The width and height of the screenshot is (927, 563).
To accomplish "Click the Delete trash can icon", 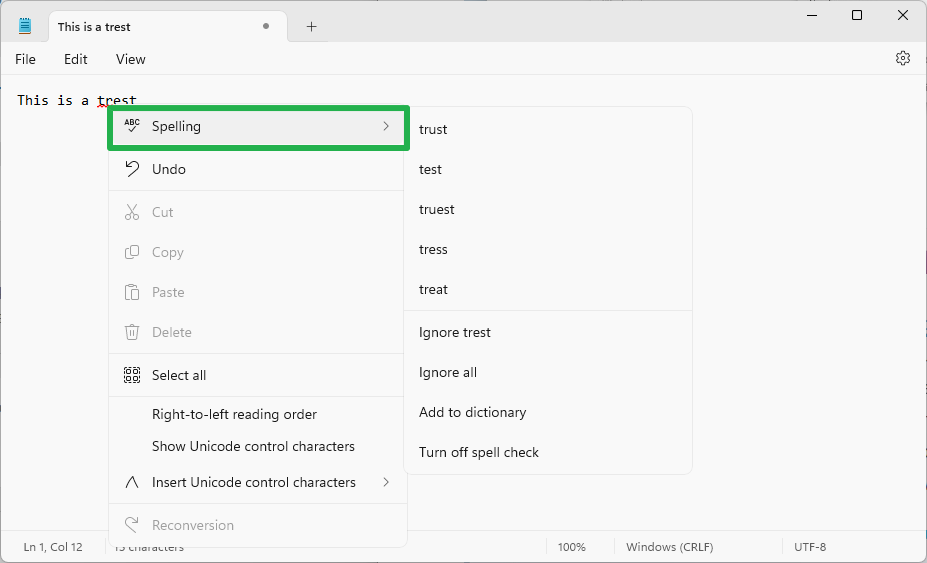I will click(132, 332).
